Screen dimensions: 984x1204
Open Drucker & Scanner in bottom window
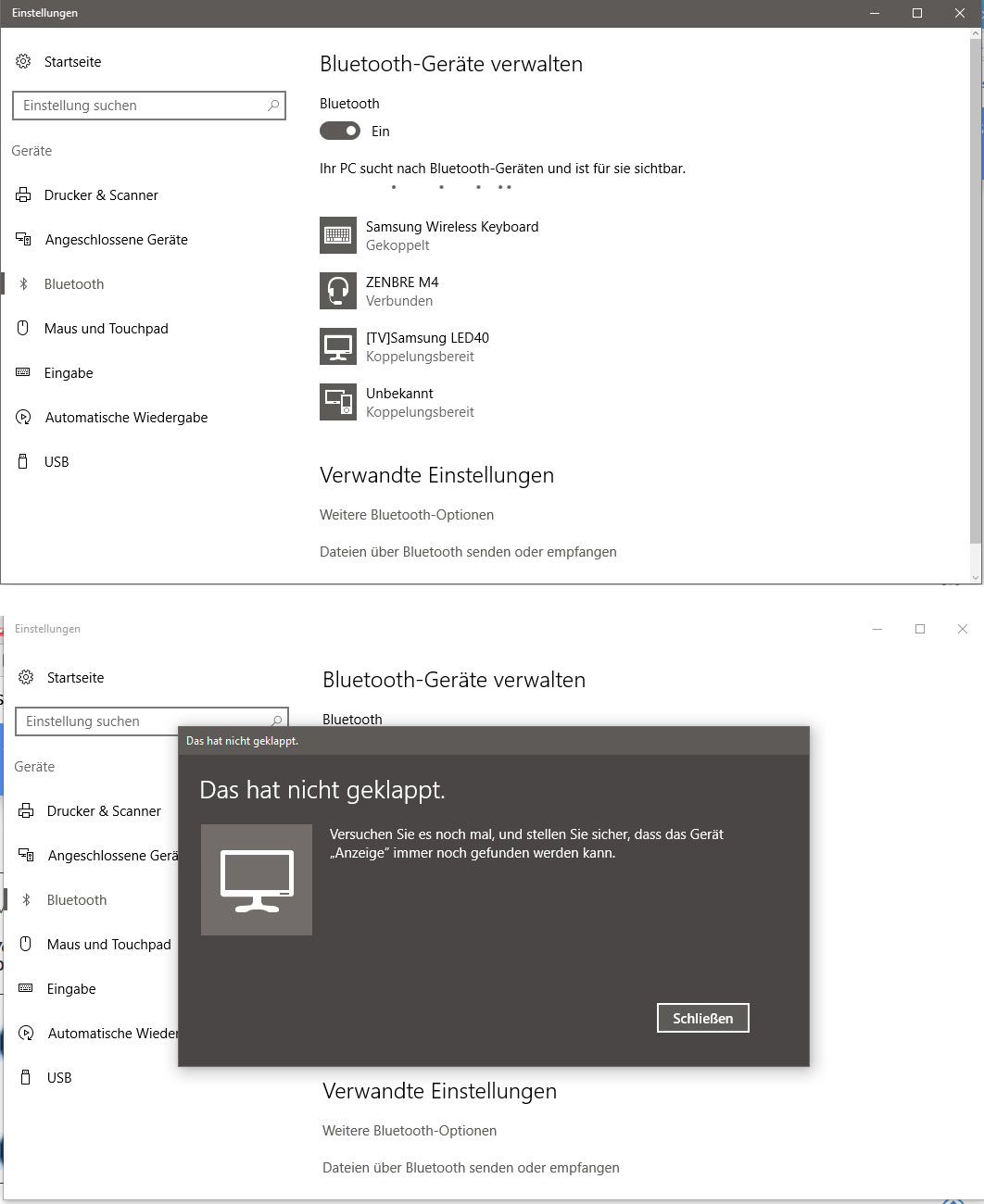click(x=104, y=811)
